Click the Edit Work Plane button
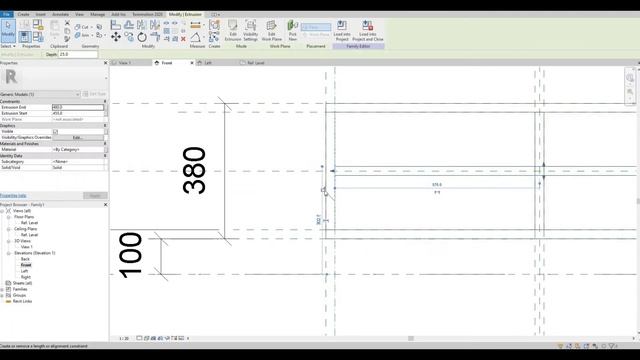The width and height of the screenshot is (640, 360). point(271,31)
